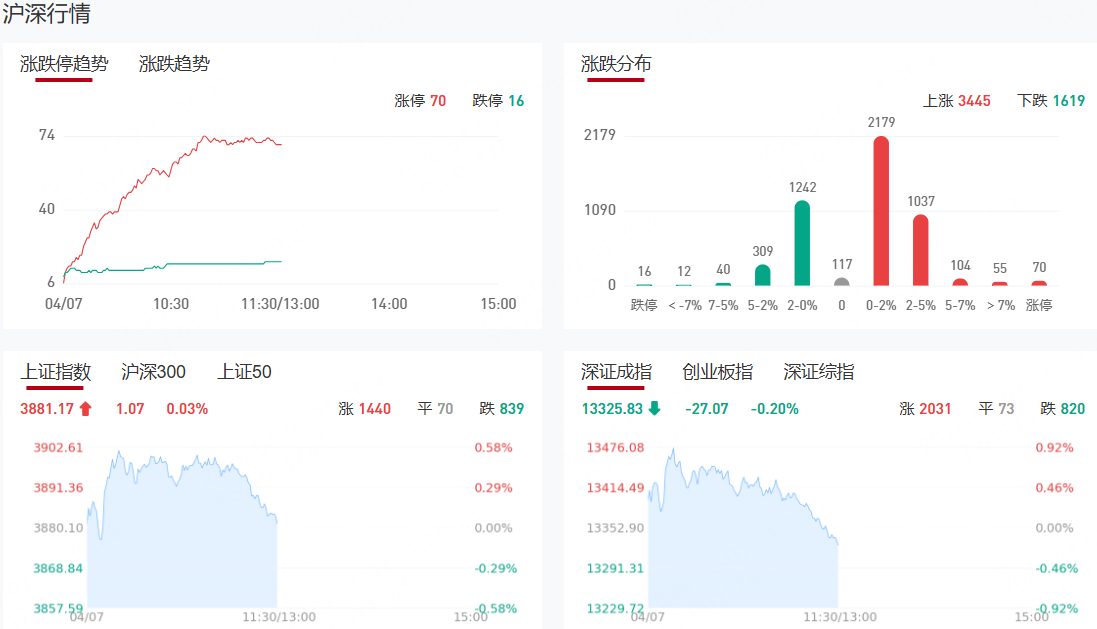Viewport: 1097px width, 629px height.
Task: Click the green bar labeled 1242
Action: coord(802,244)
